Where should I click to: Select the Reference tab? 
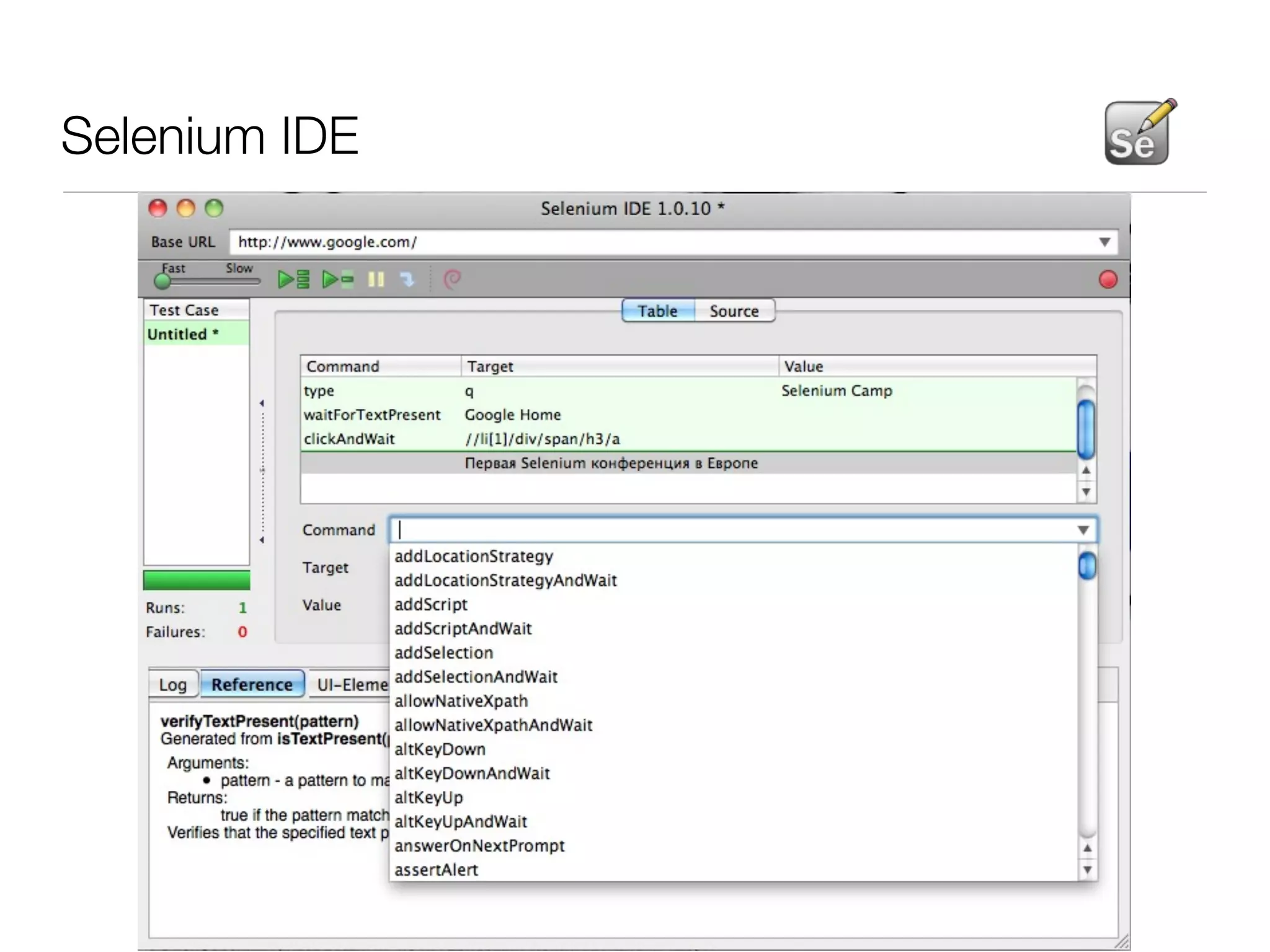252,684
